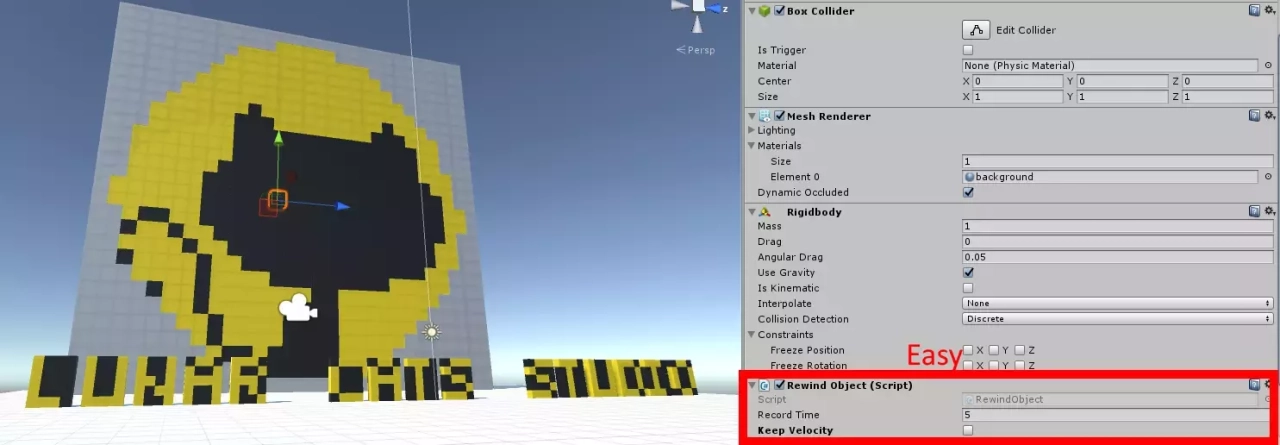Viewport: 1280px width, 445px height.
Task: Open Rewind Object gear settings menu
Action: click(1269, 385)
